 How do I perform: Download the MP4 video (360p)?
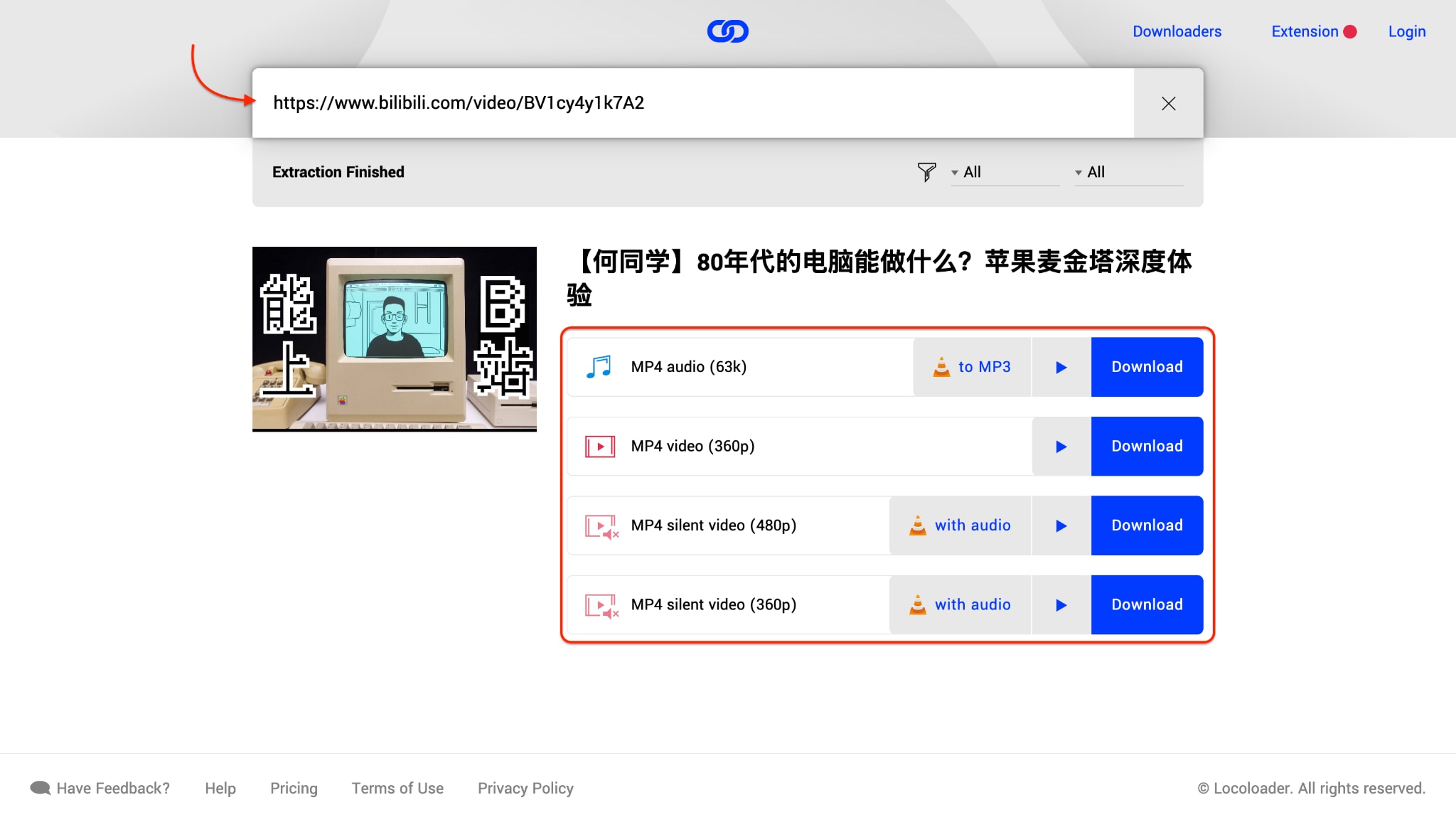[x=1147, y=447]
